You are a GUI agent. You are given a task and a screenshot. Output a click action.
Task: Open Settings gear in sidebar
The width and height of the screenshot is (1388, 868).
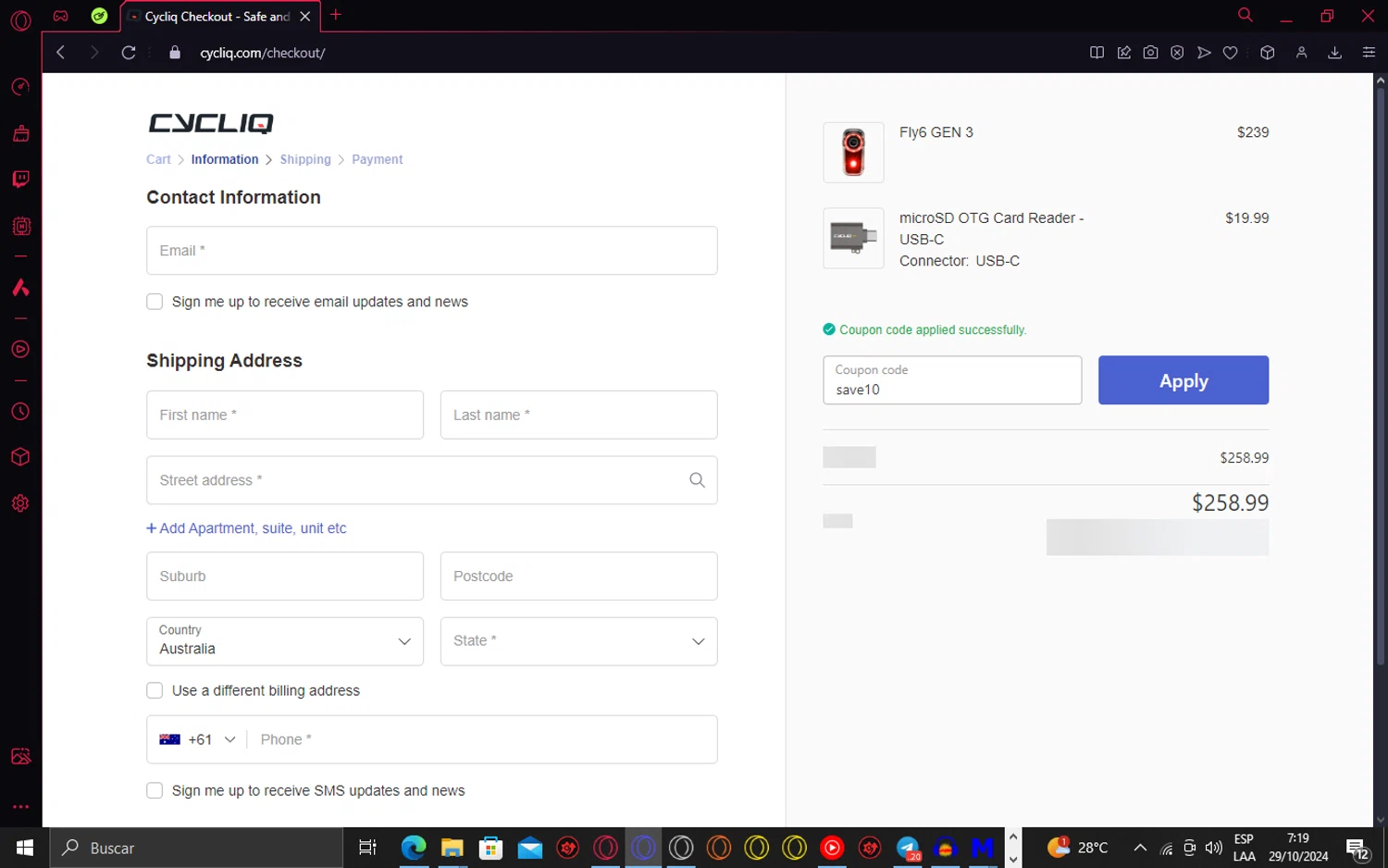point(20,503)
